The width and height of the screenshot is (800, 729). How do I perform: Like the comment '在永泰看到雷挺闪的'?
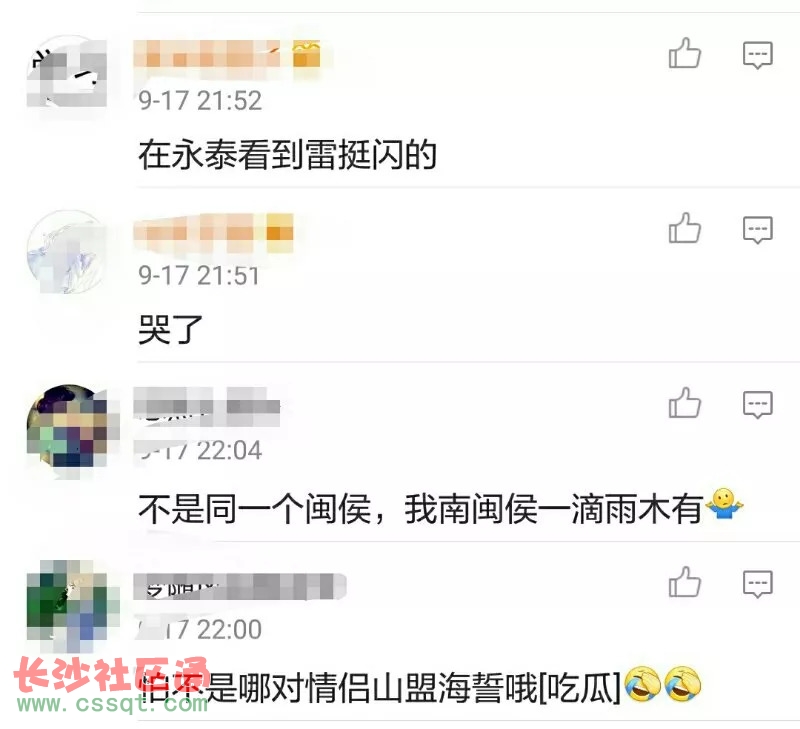point(685,53)
